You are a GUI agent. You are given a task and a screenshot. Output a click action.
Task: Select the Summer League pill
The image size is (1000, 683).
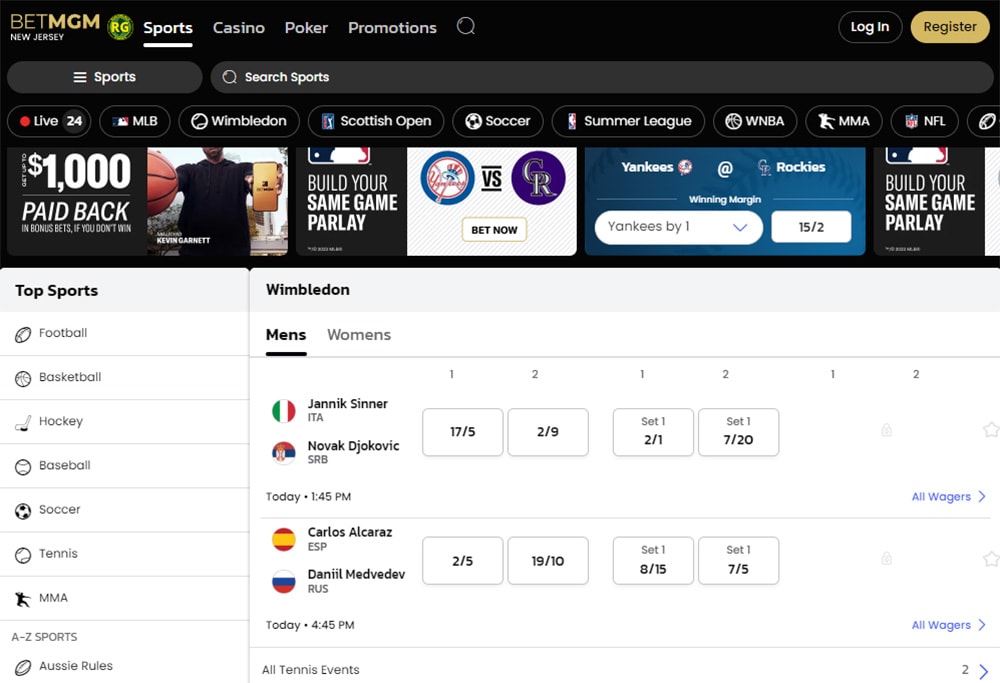point(628,121)
